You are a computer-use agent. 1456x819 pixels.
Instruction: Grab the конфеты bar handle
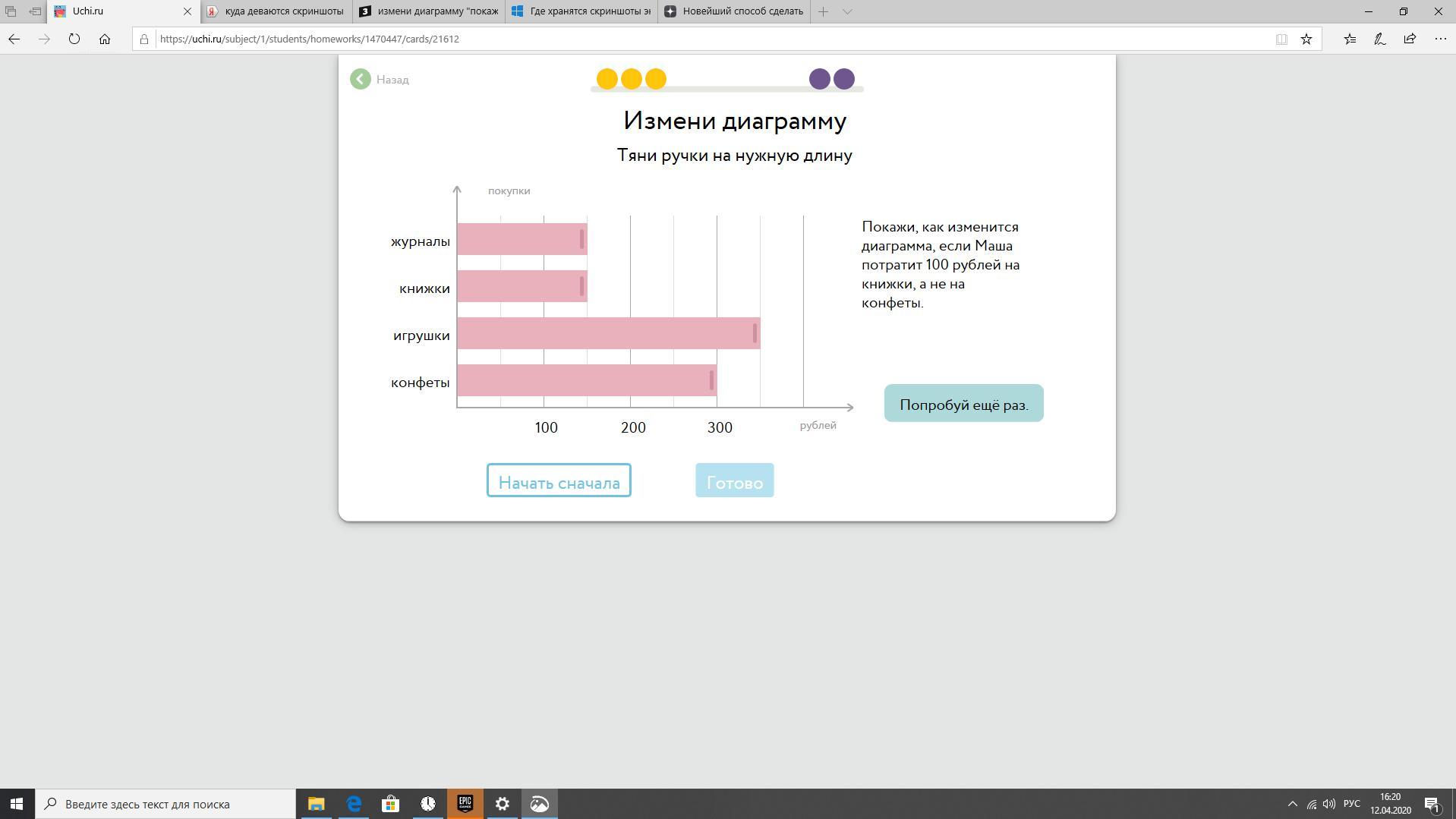point(711,380)
